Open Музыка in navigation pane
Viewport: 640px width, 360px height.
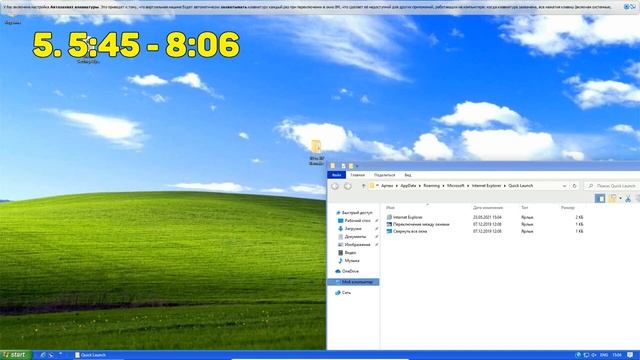click(349, 260)
